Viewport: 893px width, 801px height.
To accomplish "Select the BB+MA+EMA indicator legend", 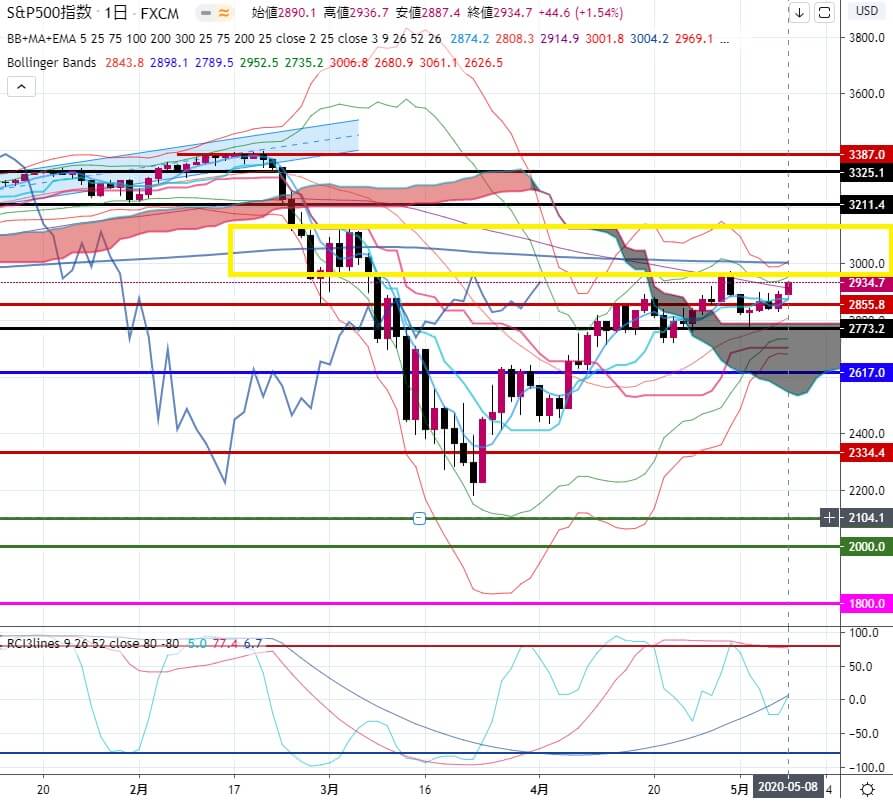I will point(224,39).
